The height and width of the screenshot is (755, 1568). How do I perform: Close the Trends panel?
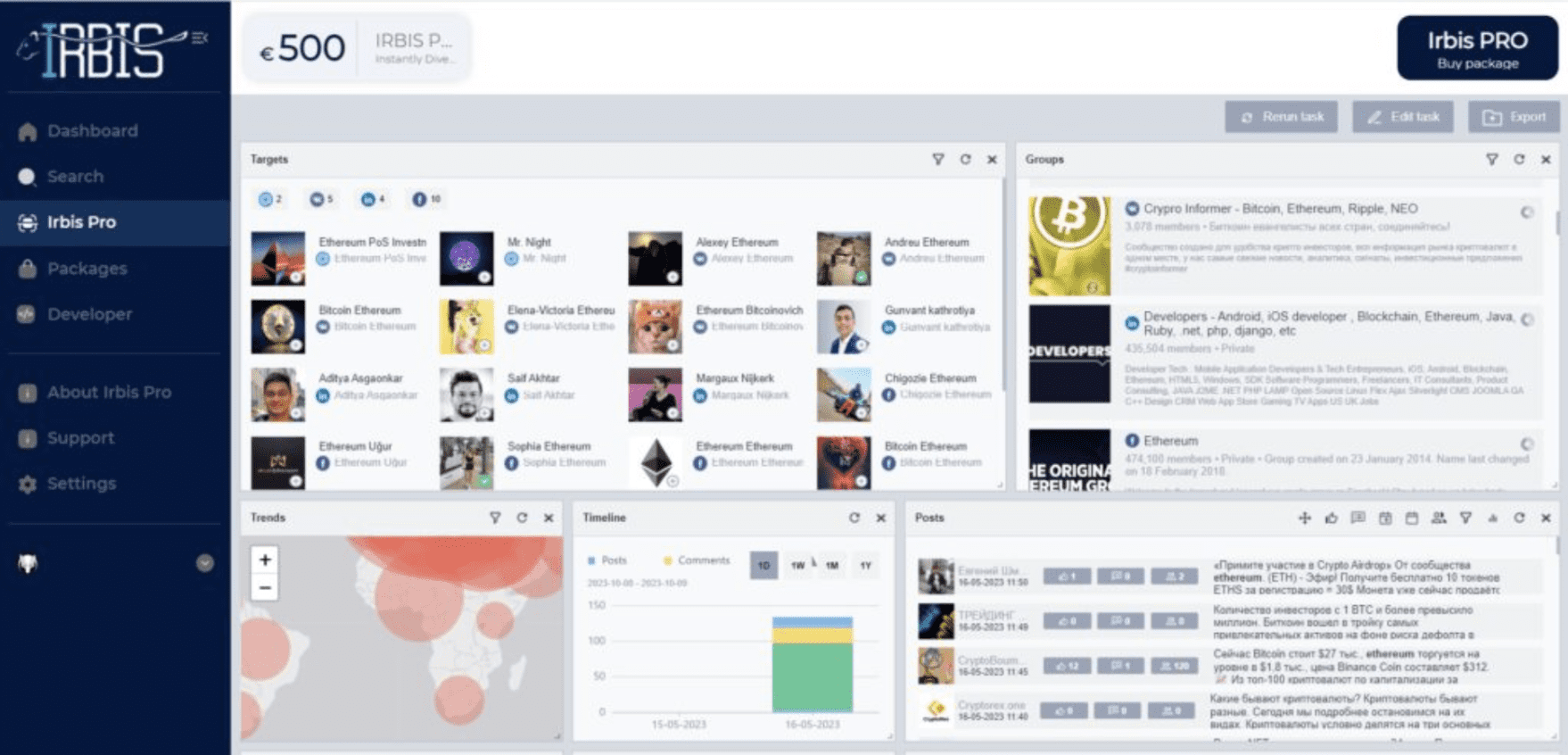point(549,518)
